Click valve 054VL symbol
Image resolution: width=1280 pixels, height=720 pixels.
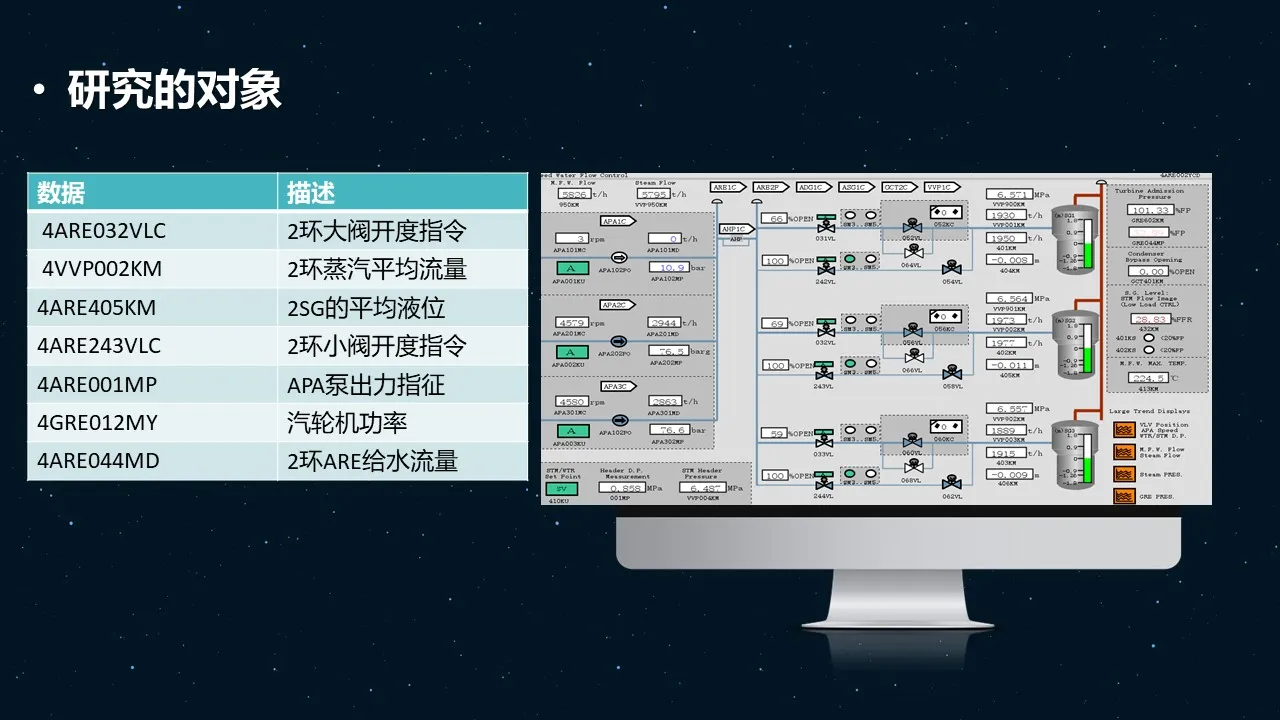952,268
